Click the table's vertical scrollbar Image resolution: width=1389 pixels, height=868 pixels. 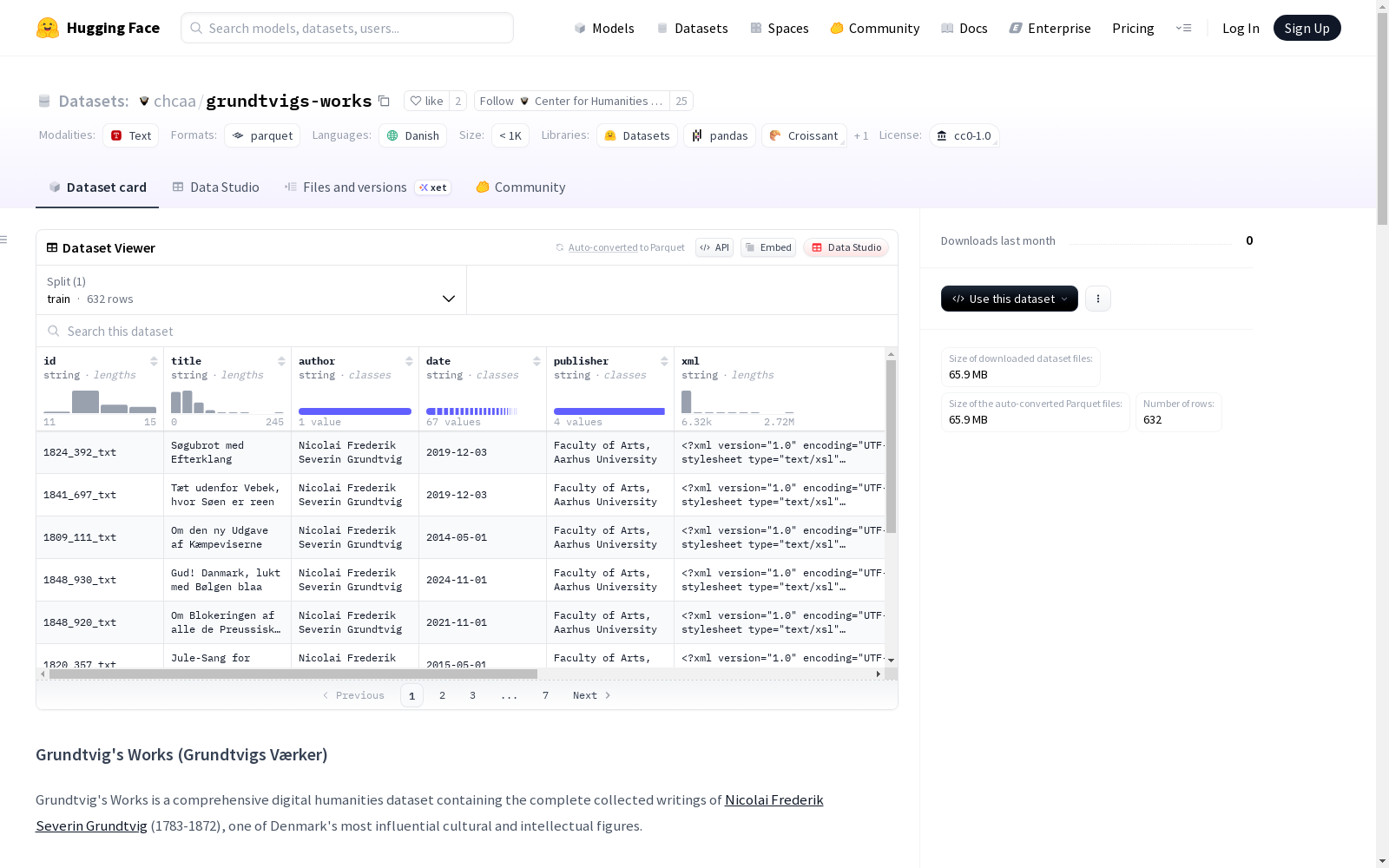(x=891, y=446)
